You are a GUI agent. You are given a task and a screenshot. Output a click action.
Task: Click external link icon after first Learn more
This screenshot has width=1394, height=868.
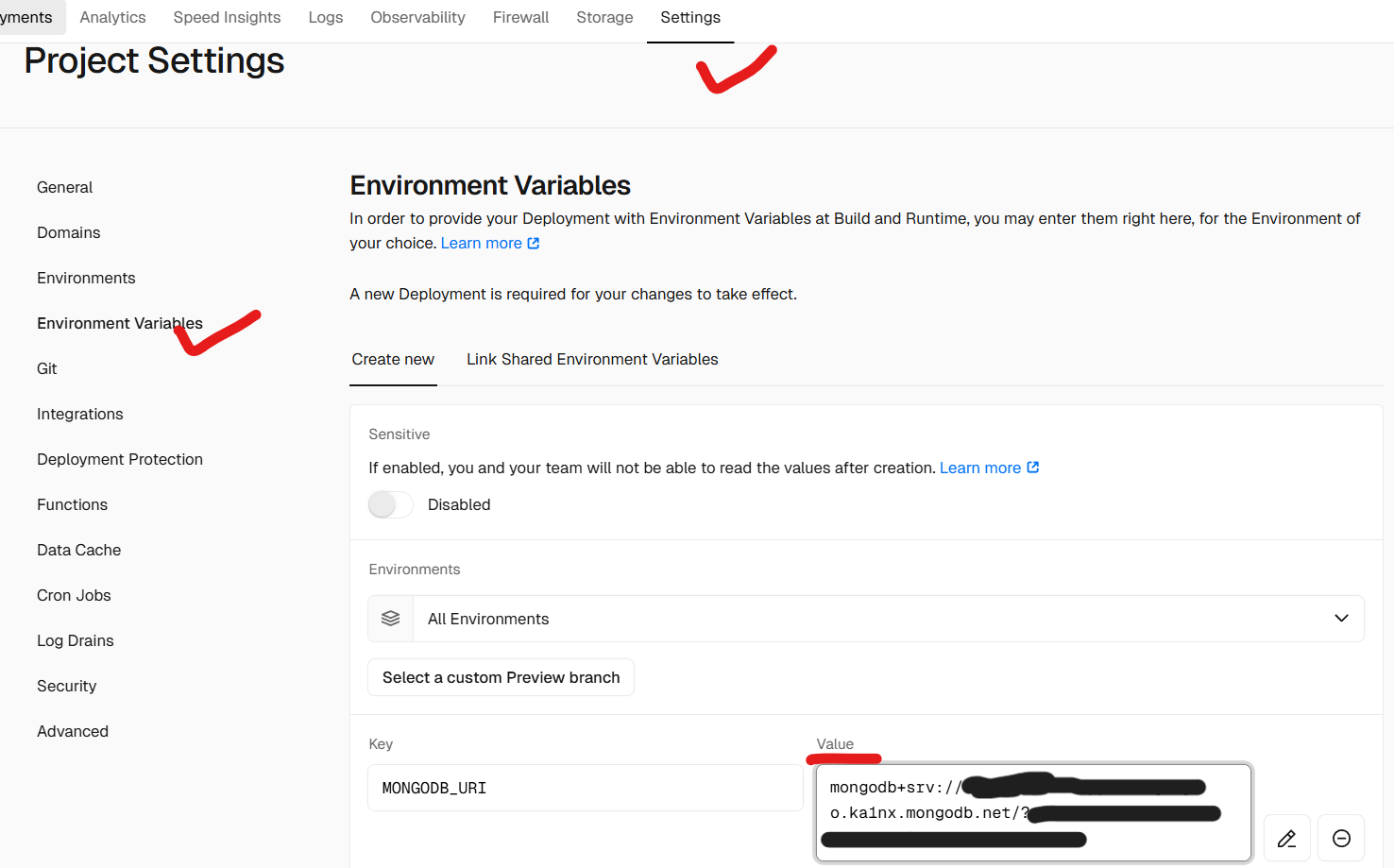pos(534,244)
